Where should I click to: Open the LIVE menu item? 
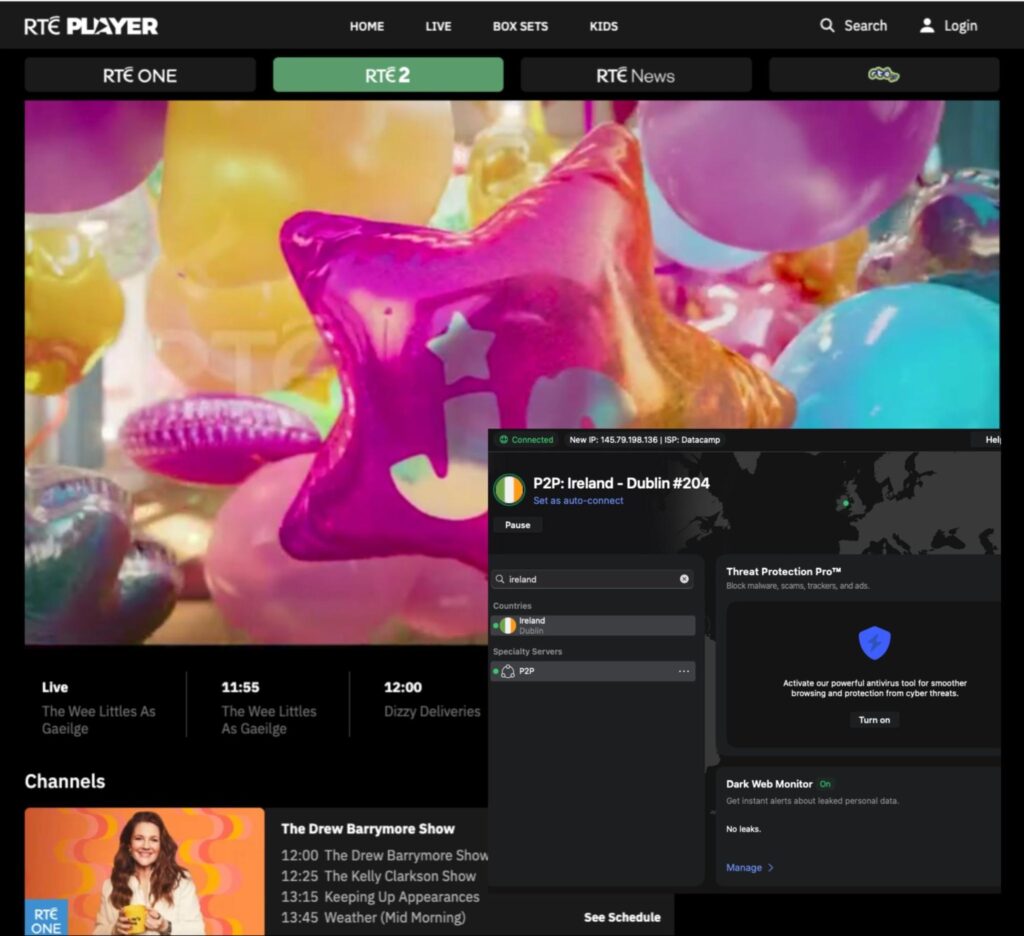[438, 26]
